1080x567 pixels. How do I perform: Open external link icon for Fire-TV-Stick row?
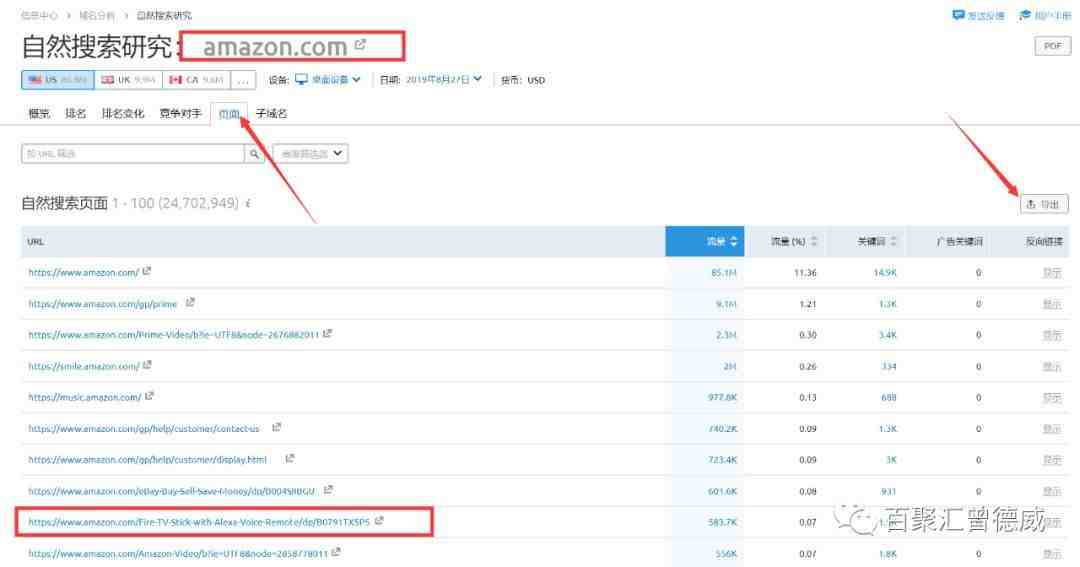coord(379,521)
